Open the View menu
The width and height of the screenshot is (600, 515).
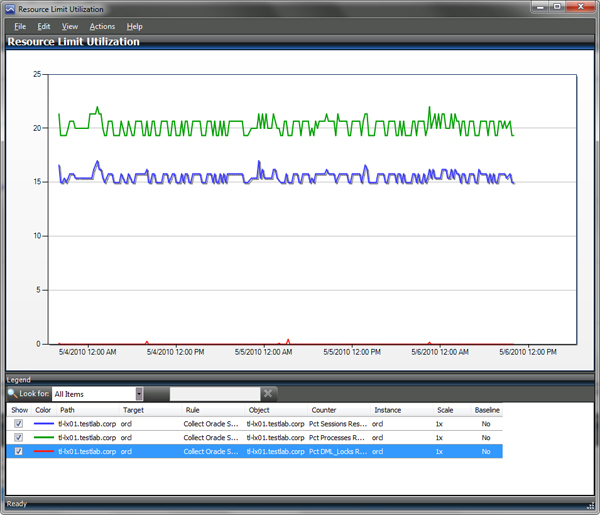pyautogui.click(x=70, y=26)
